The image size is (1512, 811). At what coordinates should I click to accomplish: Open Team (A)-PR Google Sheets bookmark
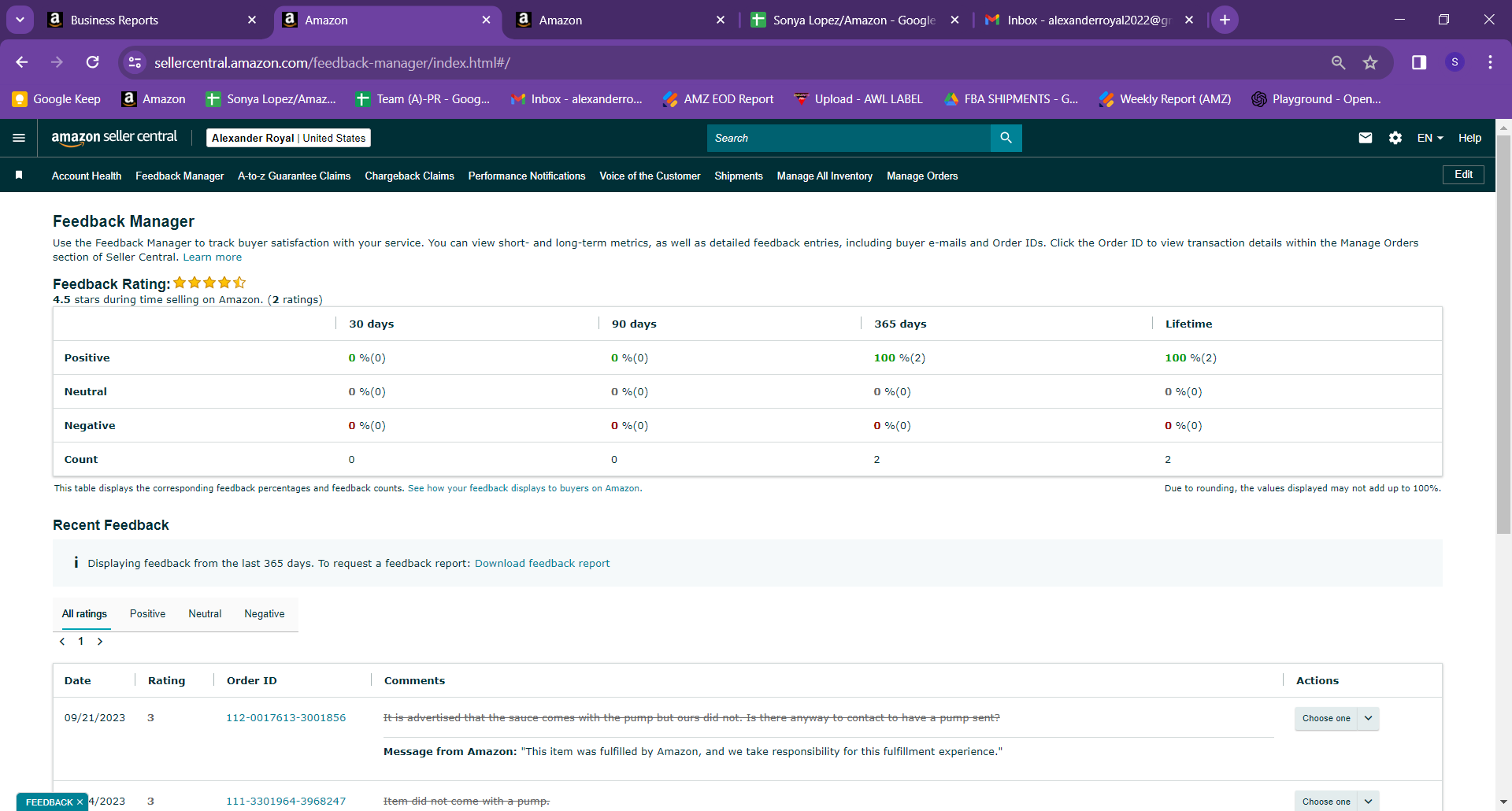coord(422,99)
